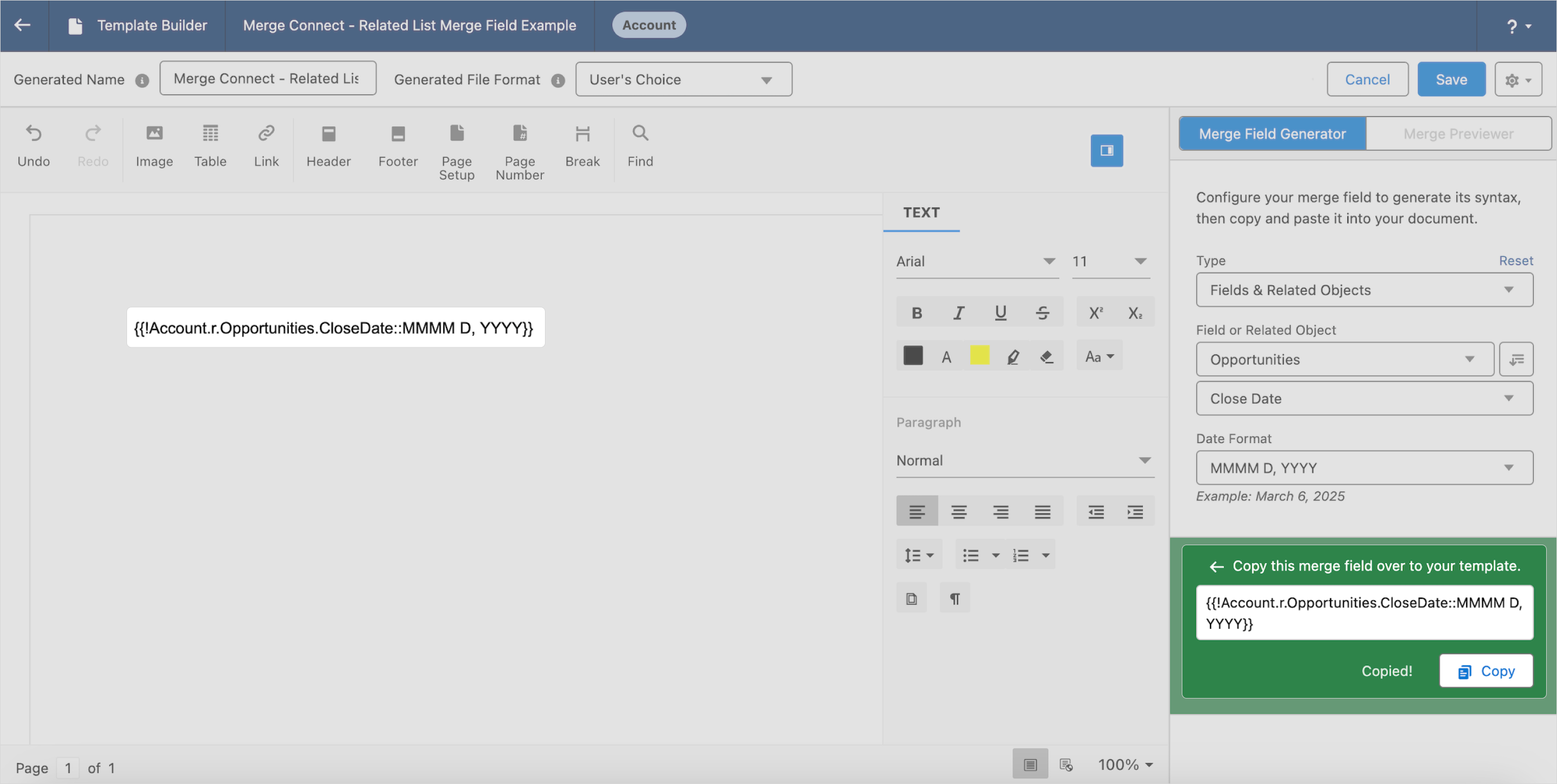1557x784 pixels.
Task: Toggle the blue side panel button
Action: pos(1106,150)
